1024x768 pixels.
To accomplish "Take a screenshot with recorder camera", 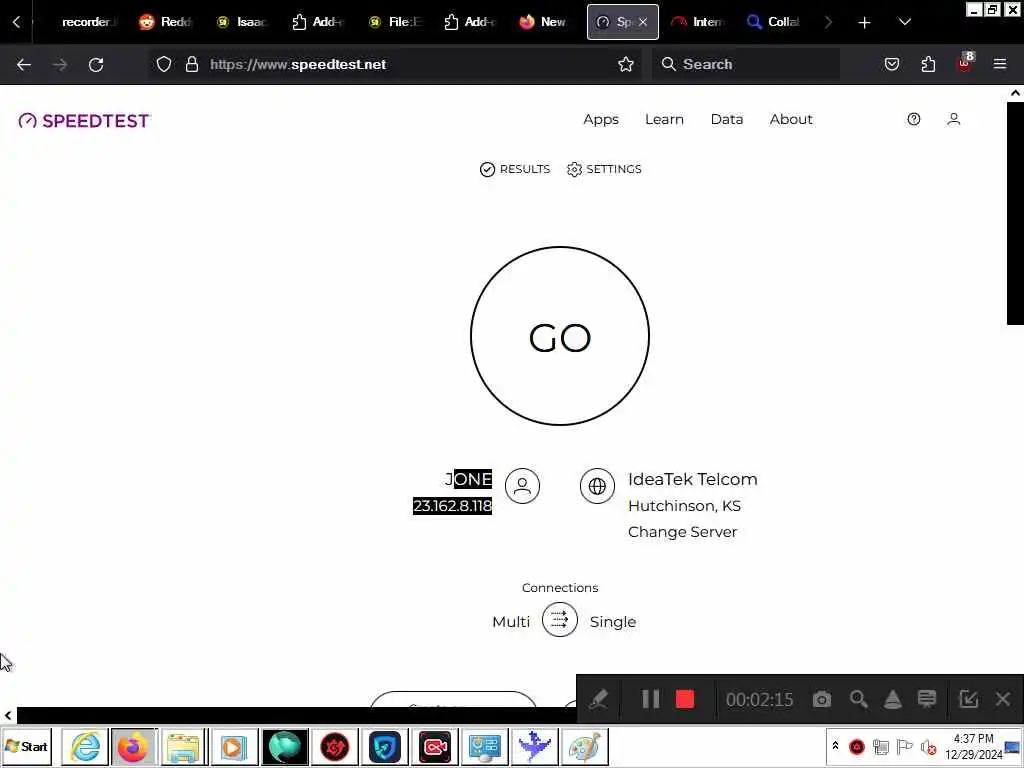I will pyautogui.click(x=822, y=699).
